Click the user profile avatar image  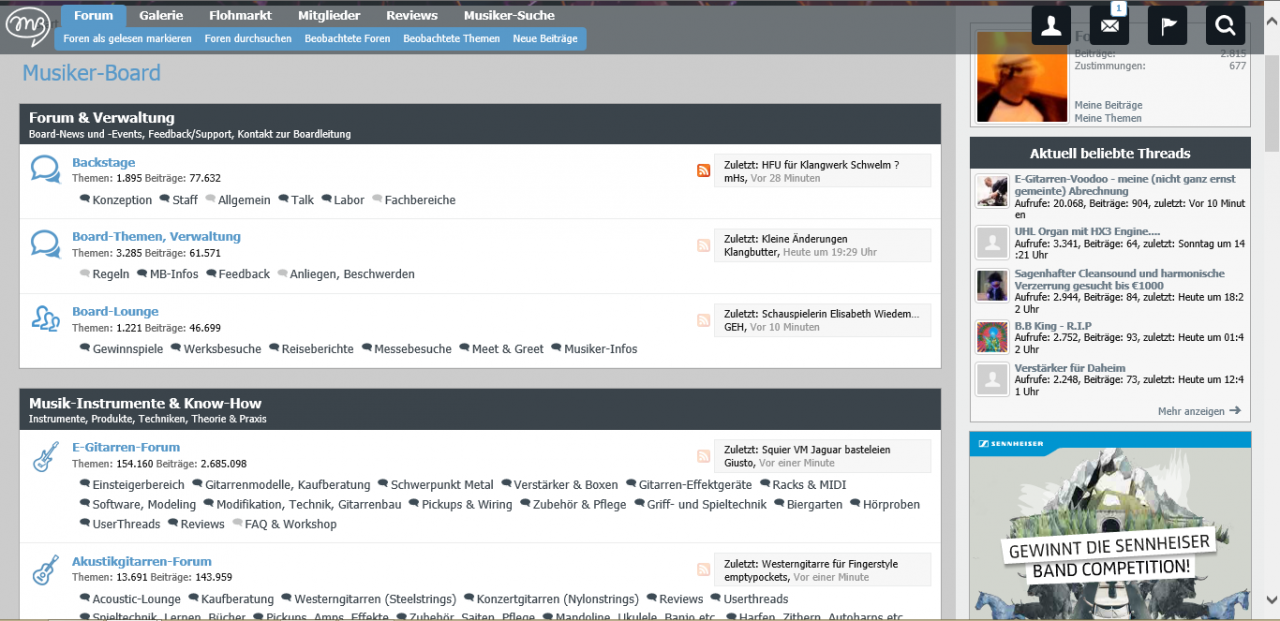pyautogui.click(x=1021, y=77)
